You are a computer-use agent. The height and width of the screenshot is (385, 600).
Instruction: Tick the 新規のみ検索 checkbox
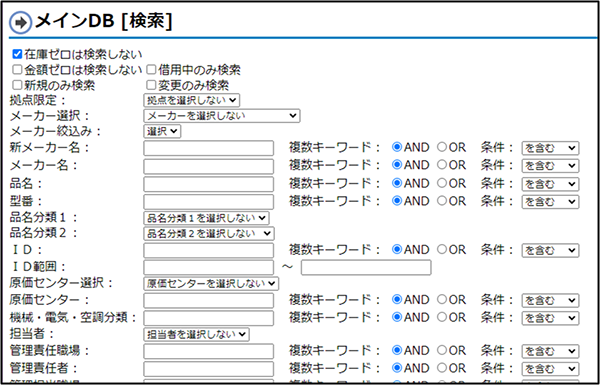(17, 85)
